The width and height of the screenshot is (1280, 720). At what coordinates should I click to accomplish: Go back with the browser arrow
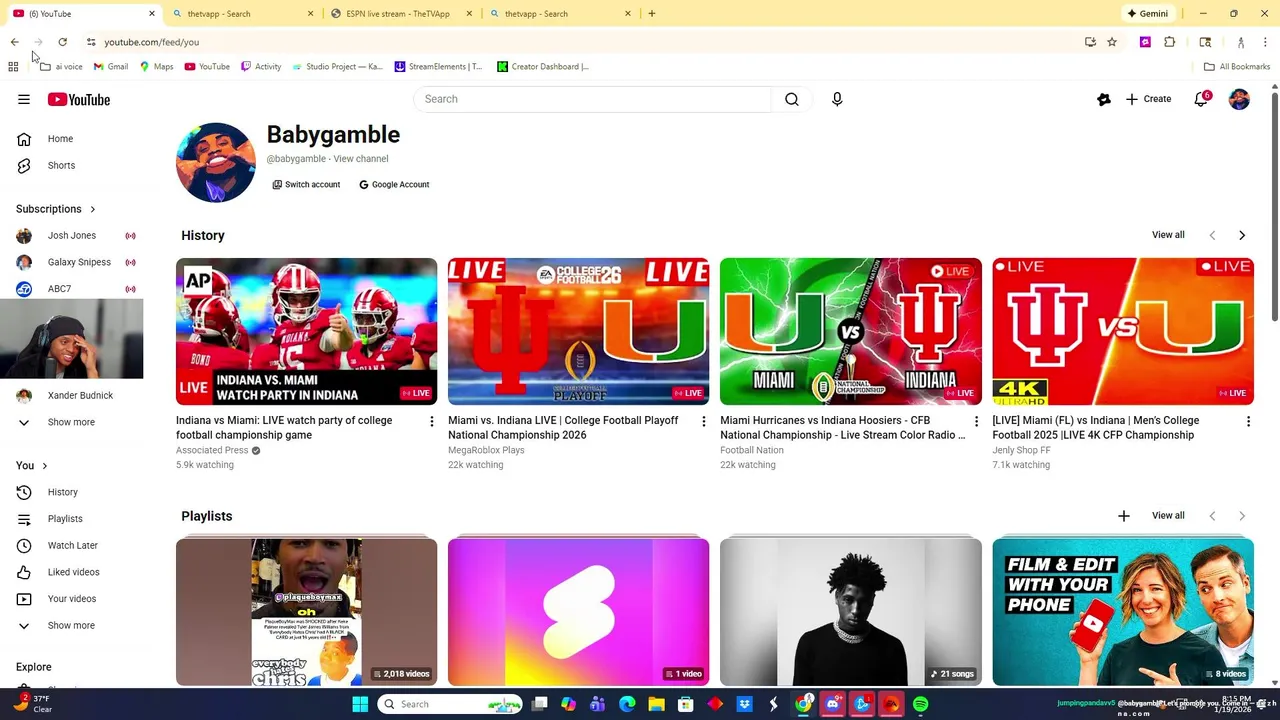(14, 42)
